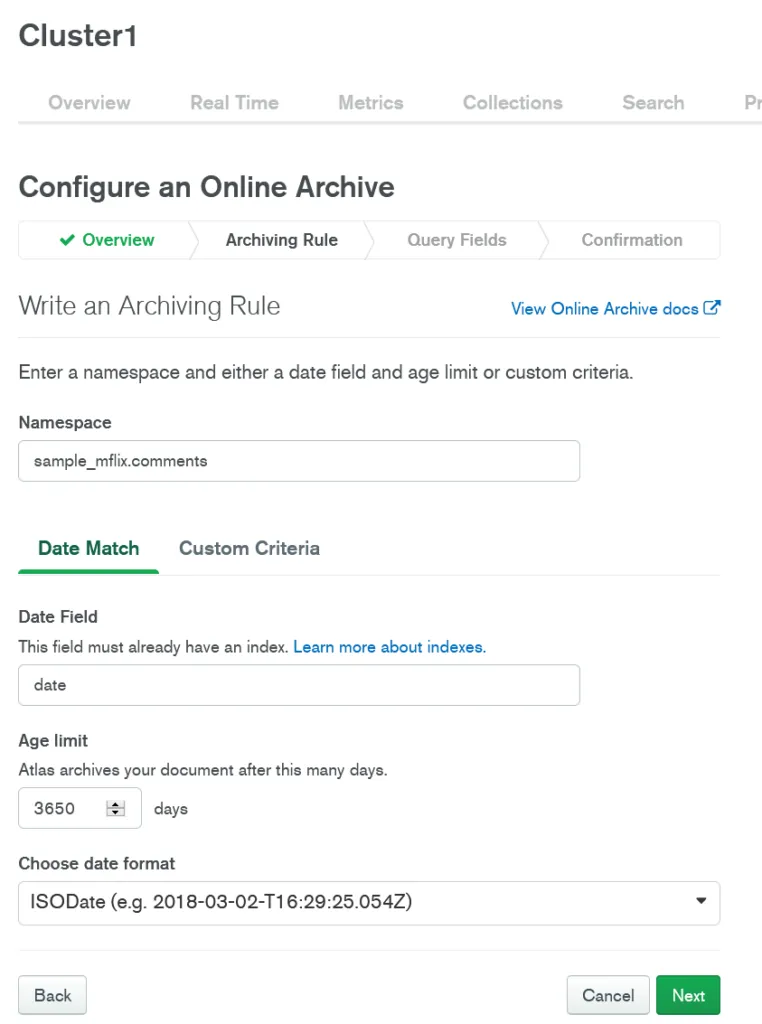Click Next to continue archiving setup
Viewport: 762px width, 1024px height.
click(688, 995)
